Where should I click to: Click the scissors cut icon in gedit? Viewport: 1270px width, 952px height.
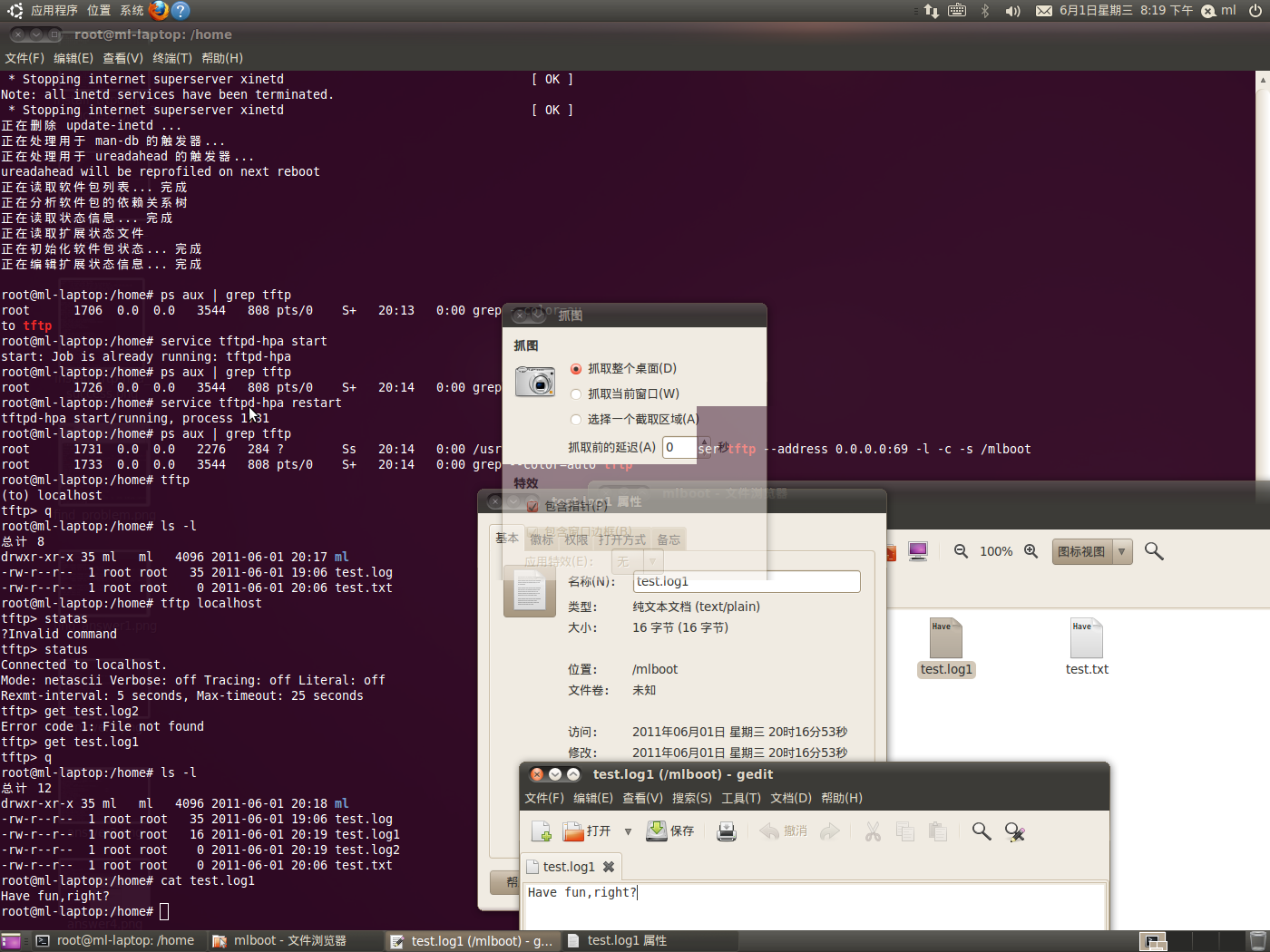[873, 831]
